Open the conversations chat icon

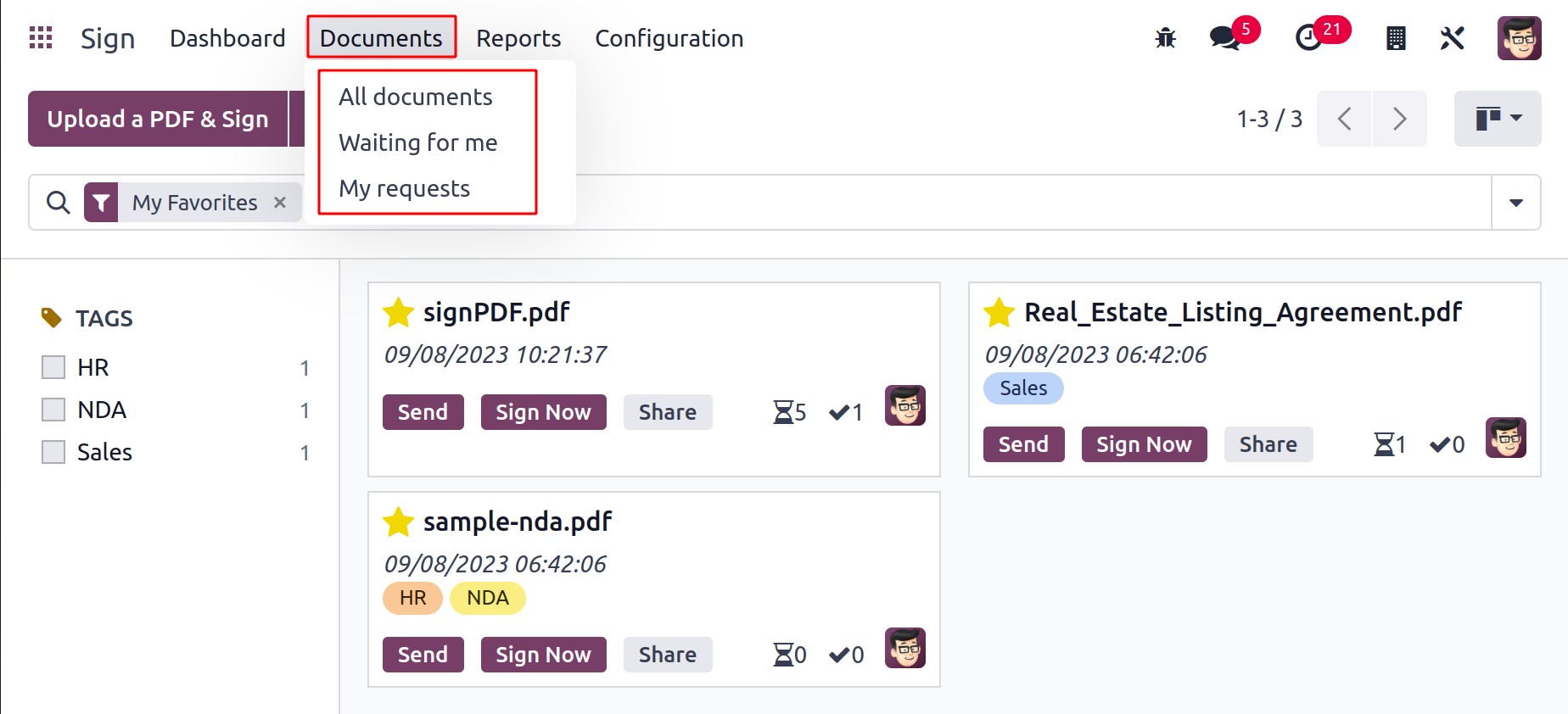point(1224,38)
